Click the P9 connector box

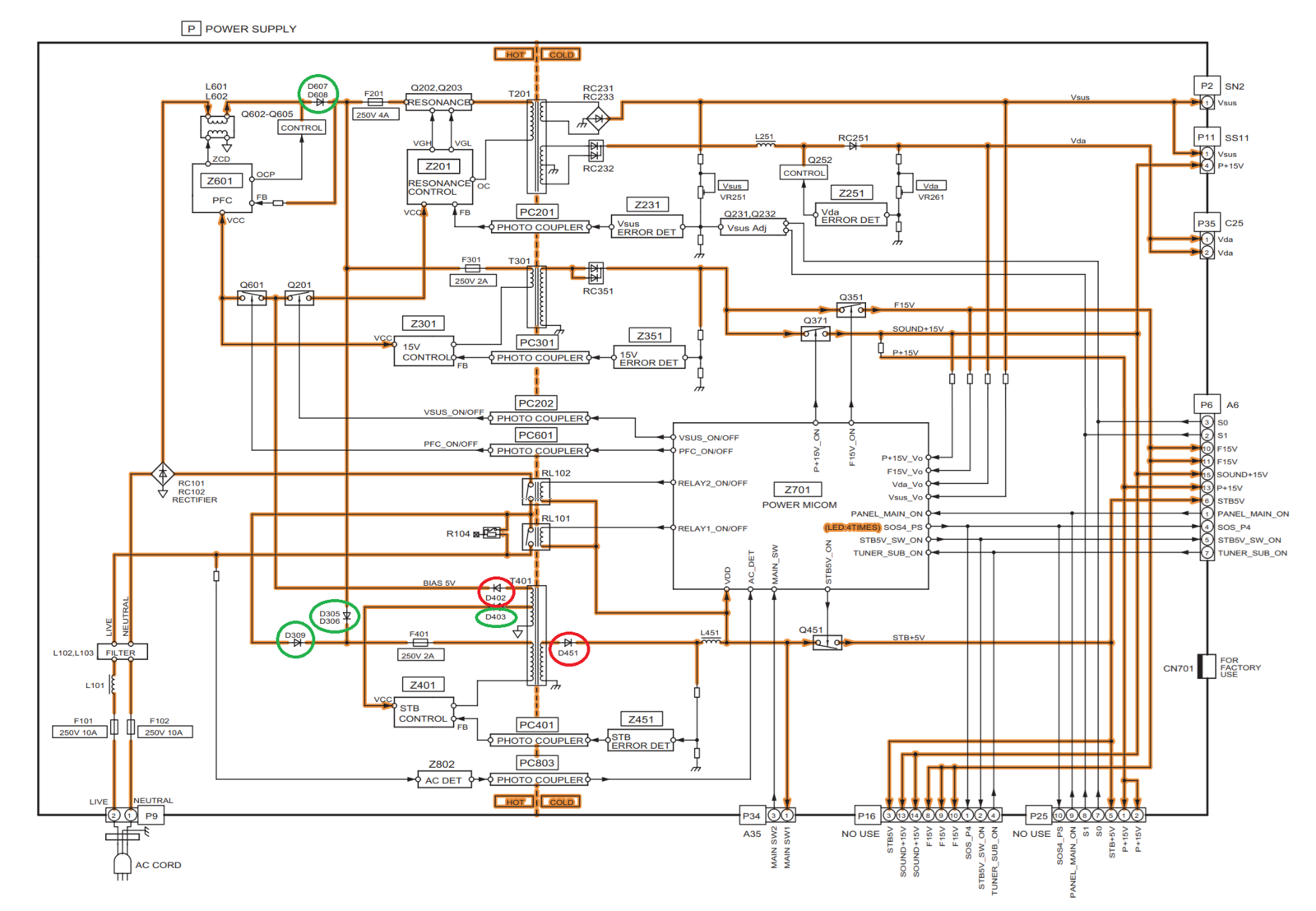coord(151,816)
